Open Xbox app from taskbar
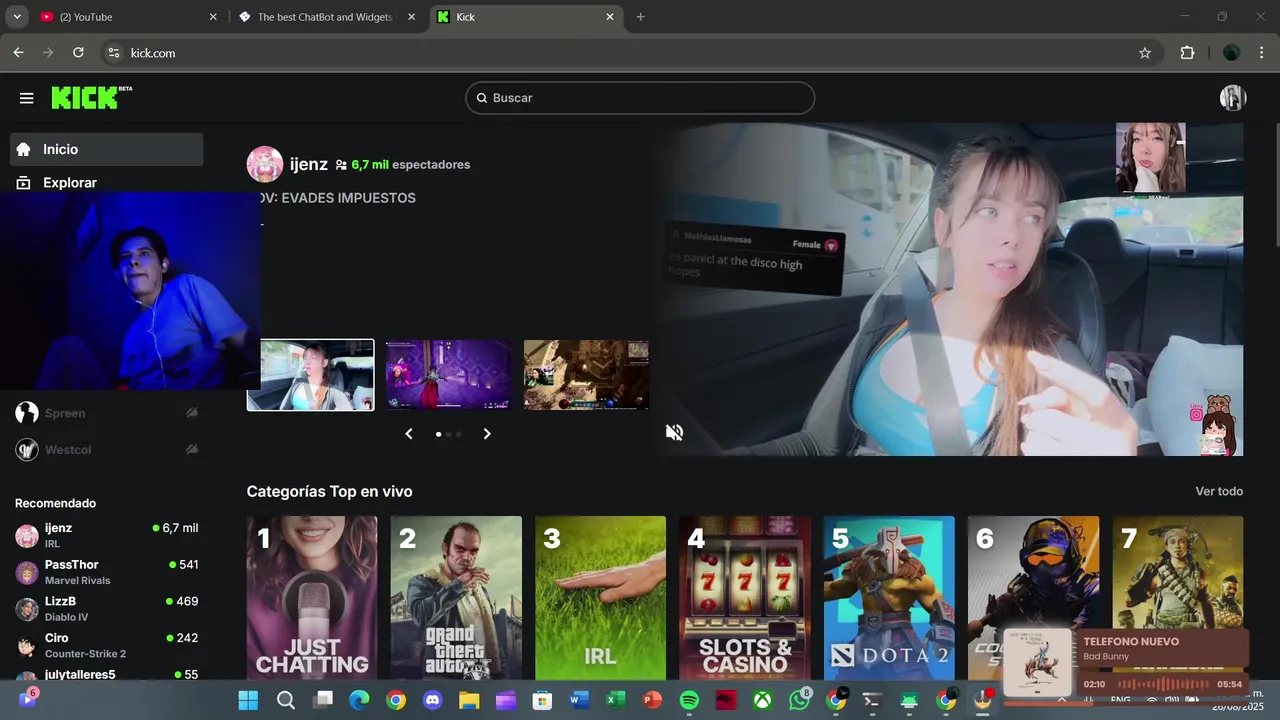This screenshot has width=1280, height=720. point(762,700)
